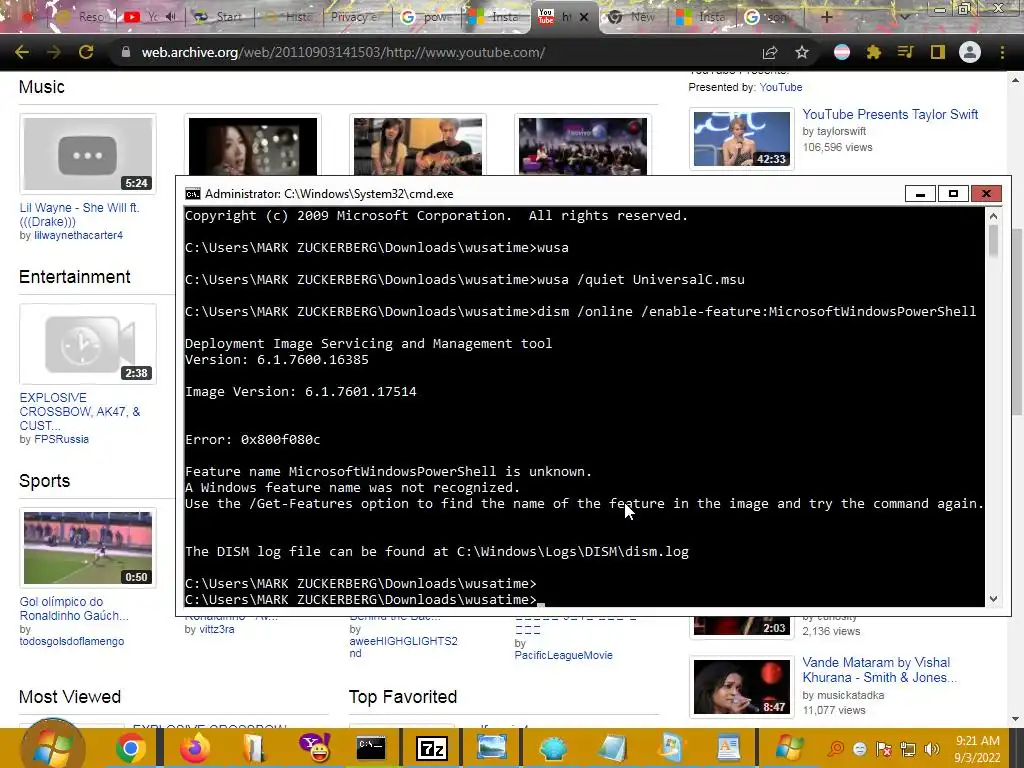Open 'Gol olímpico do Ronaldinho Gaúch...' link
Image resolution: width=1024 pixels, height=768 pixels.
[74, 609]
